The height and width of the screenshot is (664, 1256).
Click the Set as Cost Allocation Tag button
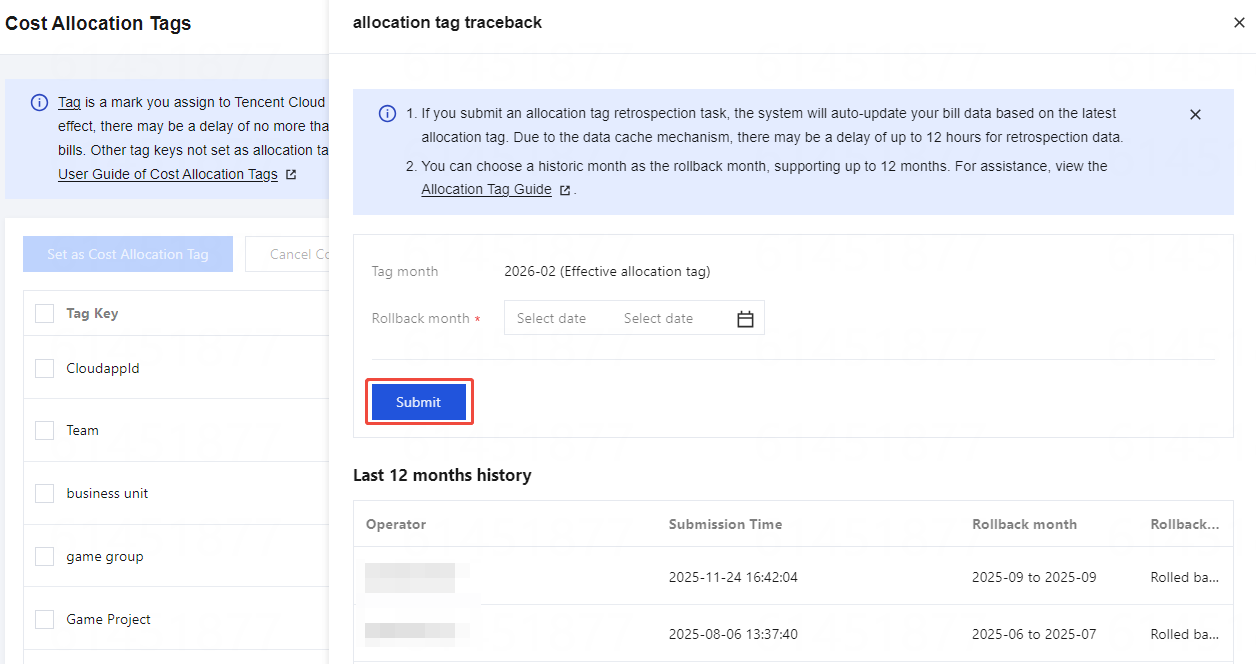[128, 254]
